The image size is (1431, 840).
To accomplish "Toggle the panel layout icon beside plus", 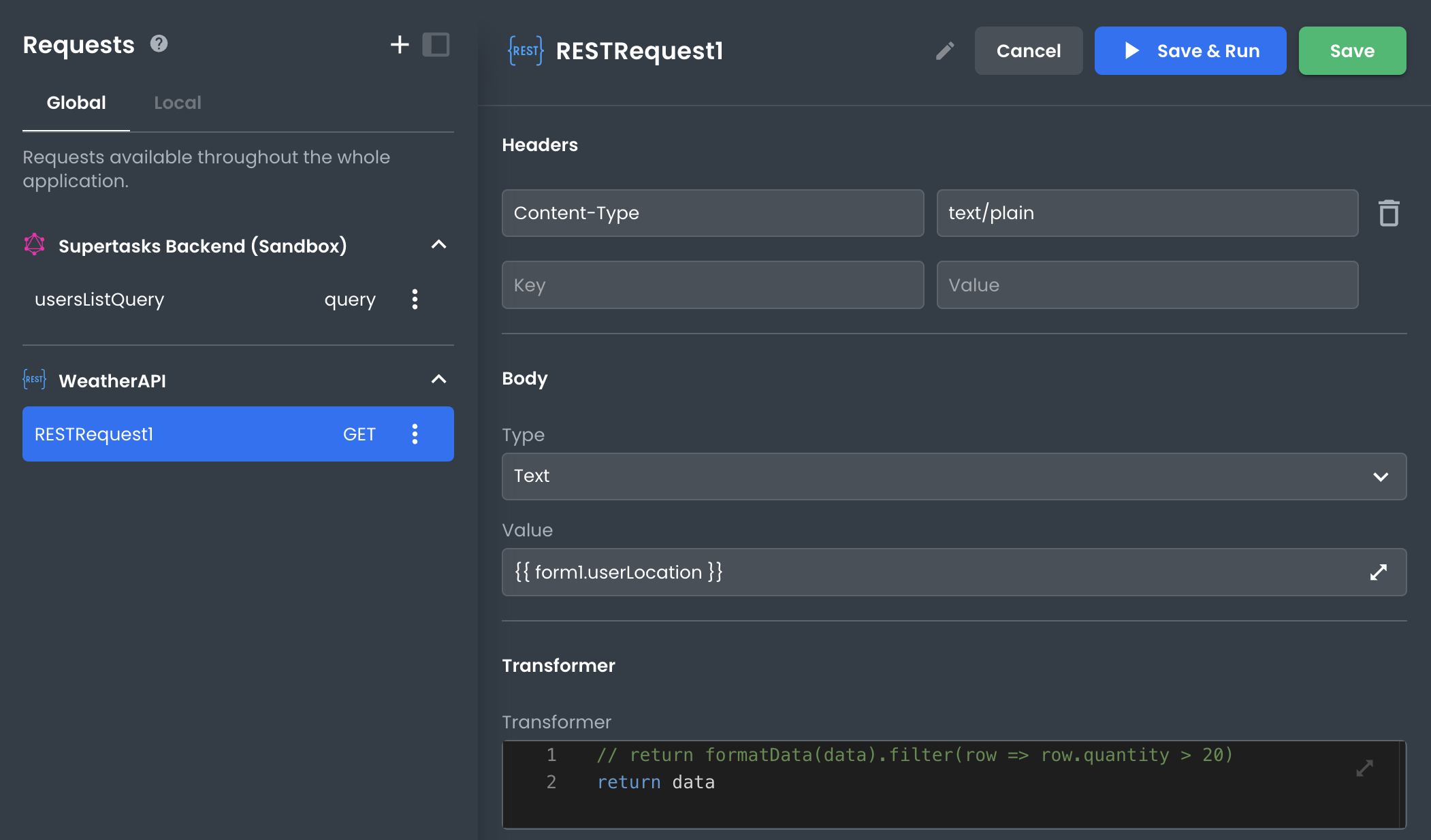I will [436, 45].
